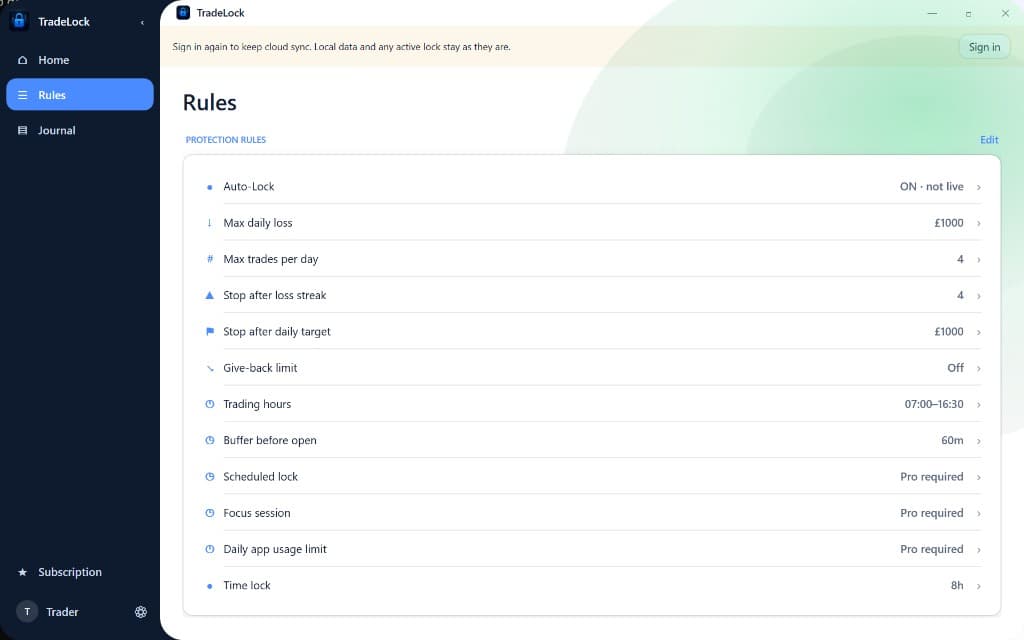Viewport: 1024px width, 640px height.
Task: Click the Auto-Lock dot icon
Action: coord(209,187)
